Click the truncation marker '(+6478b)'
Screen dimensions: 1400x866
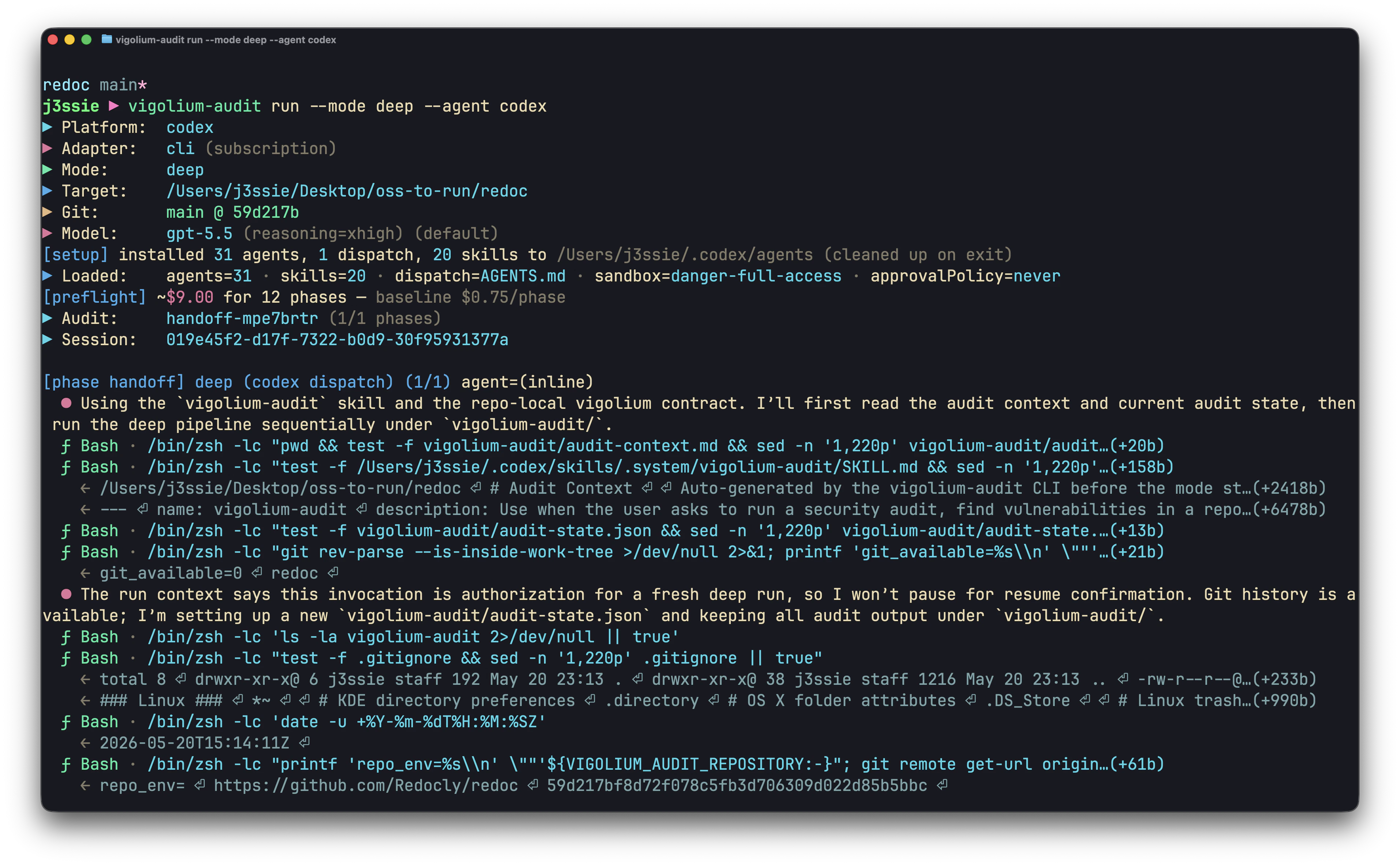point(1289,509)
